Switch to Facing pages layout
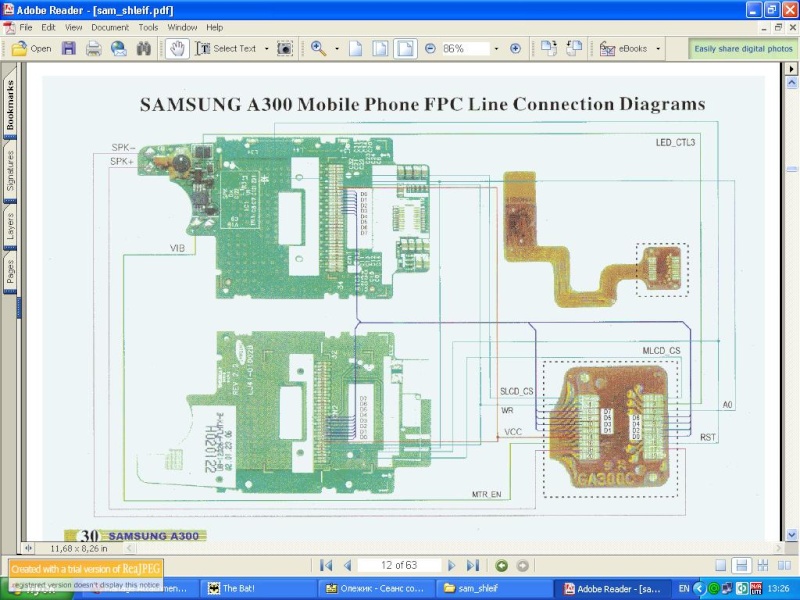The height and width of the screenshot is (600, 800). [784, 565]
